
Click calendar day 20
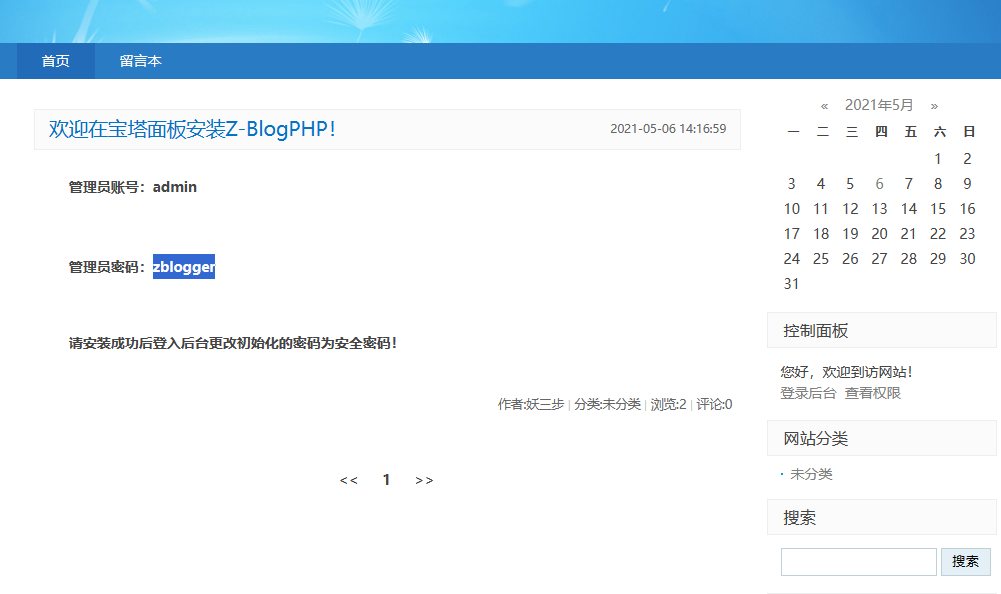point(879,234)
